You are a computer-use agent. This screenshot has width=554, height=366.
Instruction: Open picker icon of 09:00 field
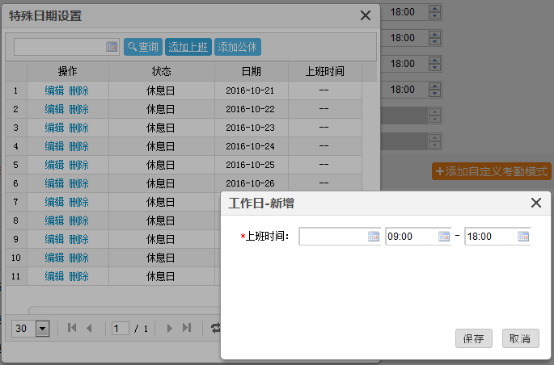pyautogui.click(x=444, y=236)
